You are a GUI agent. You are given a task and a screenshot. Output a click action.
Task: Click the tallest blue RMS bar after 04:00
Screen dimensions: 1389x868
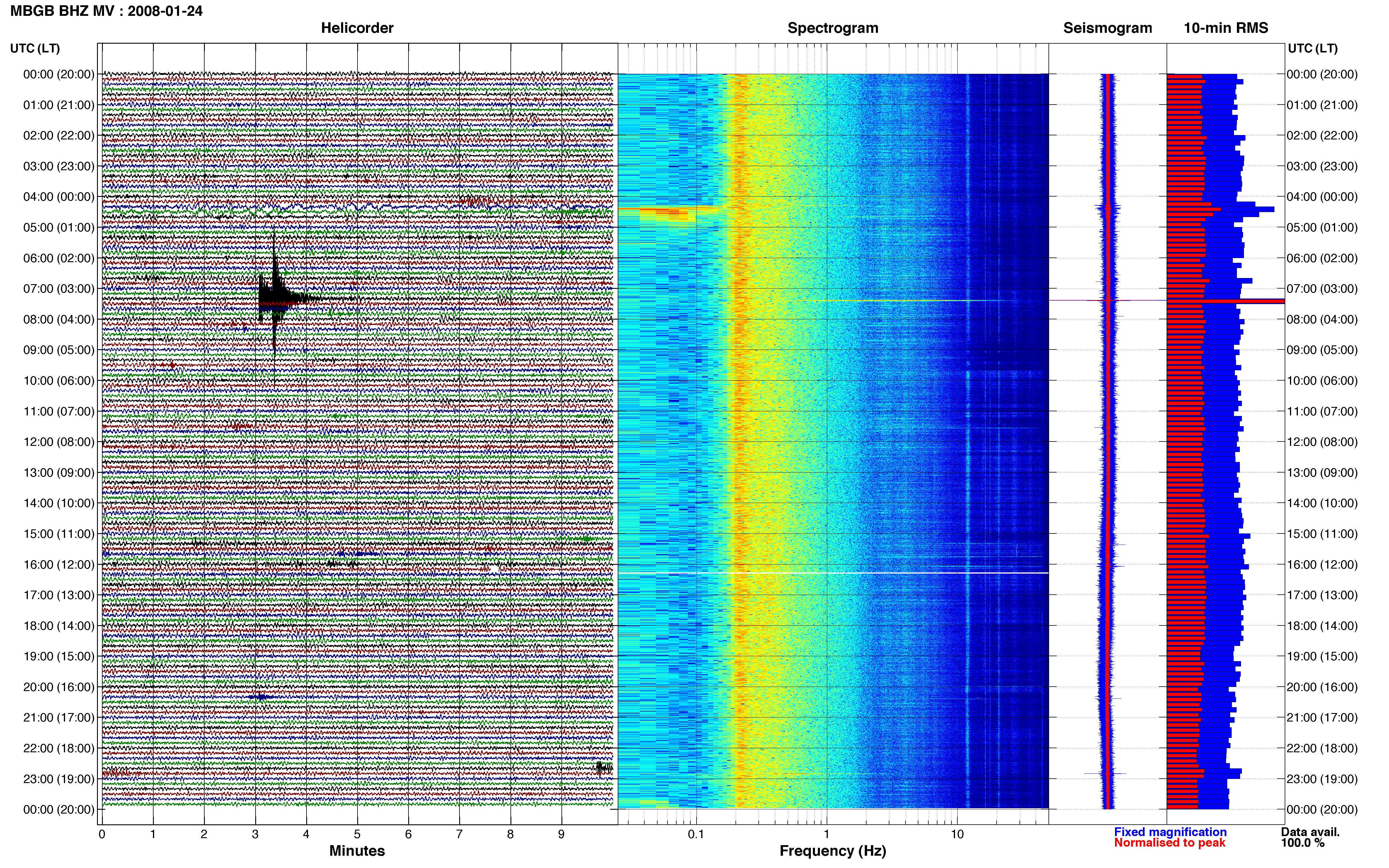tap(1220, 209)
